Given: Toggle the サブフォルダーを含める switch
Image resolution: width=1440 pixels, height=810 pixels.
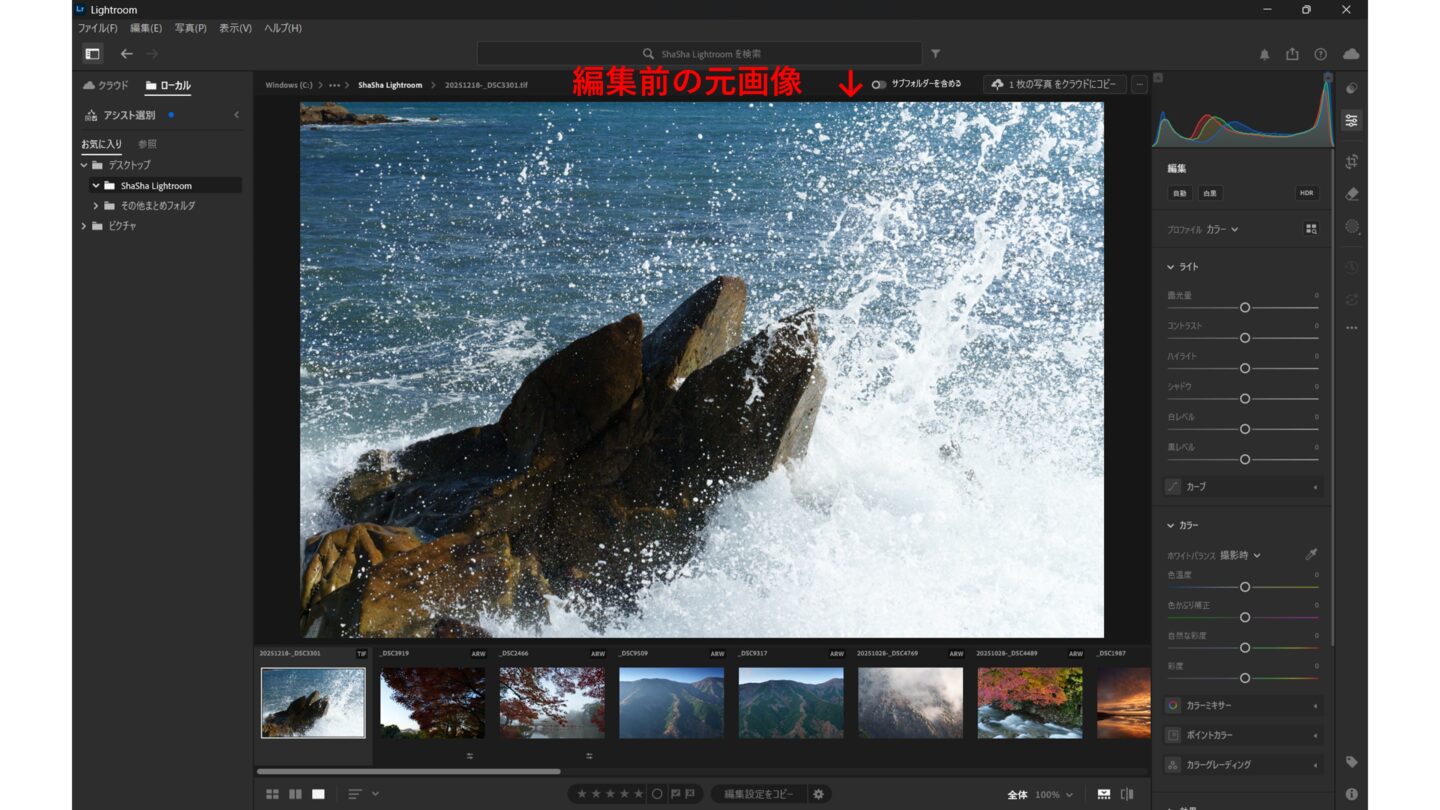Looking at the screenshot, I should (878, 85).
